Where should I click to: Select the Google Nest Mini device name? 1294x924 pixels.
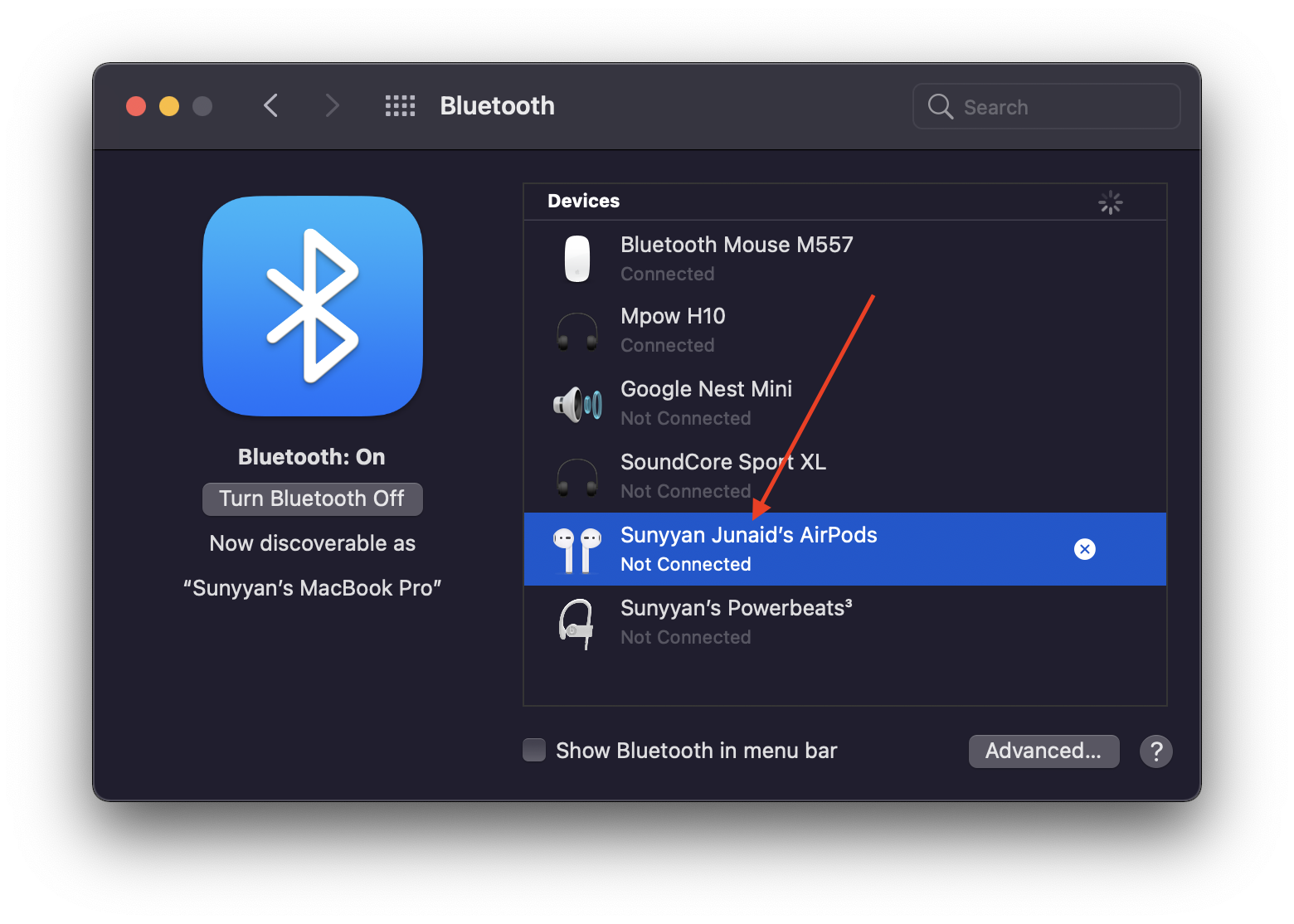706,389
